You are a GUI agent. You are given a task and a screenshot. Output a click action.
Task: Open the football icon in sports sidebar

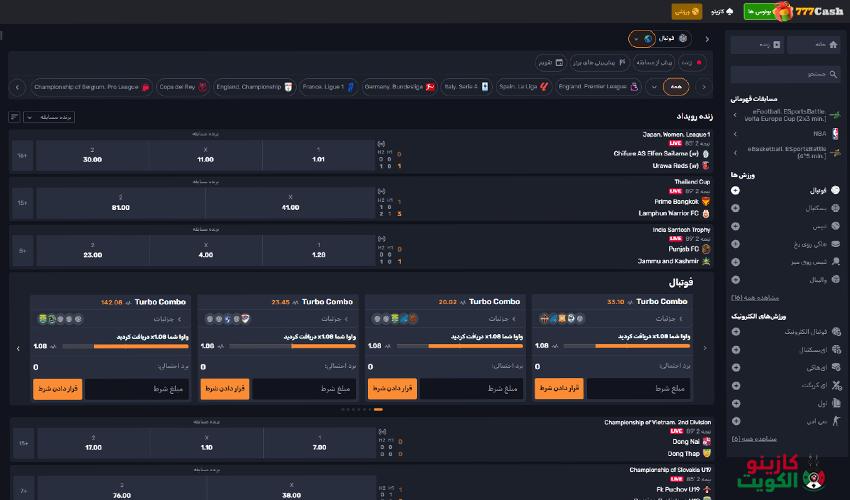click(835, 189)
